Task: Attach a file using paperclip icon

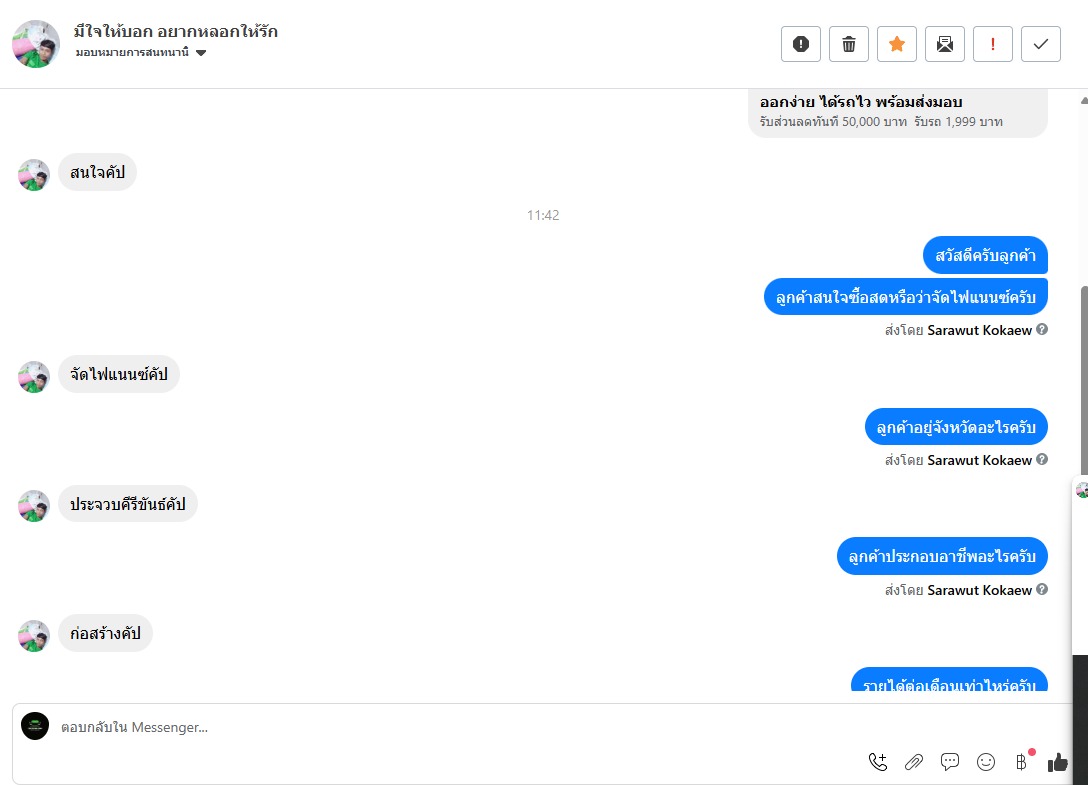Action: [x=914, y=762]
